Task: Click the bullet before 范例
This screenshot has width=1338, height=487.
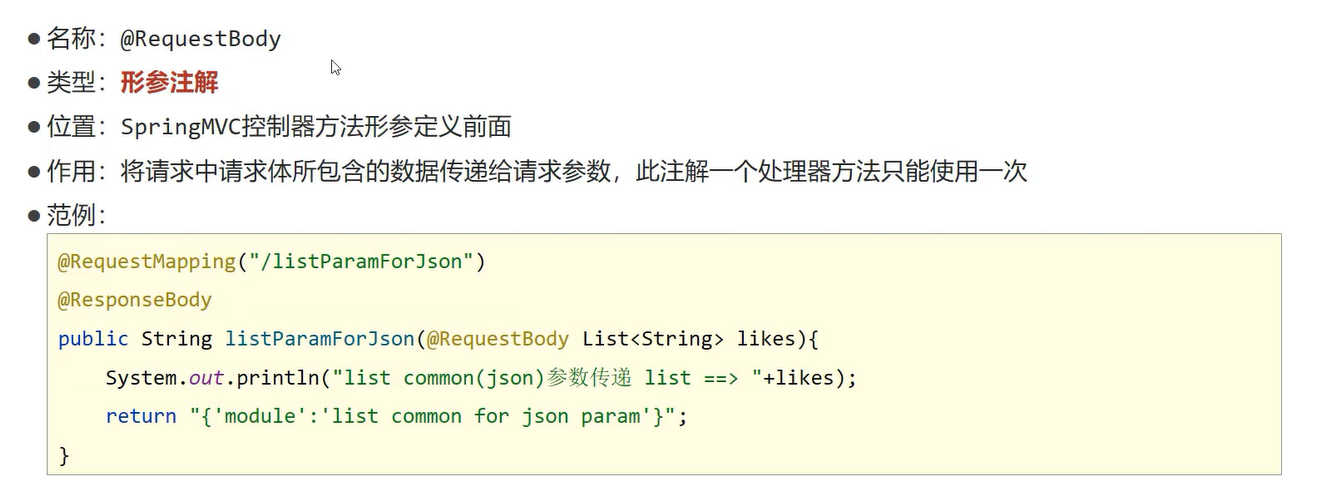Action: pyautogui.click(x=34, y=215)
